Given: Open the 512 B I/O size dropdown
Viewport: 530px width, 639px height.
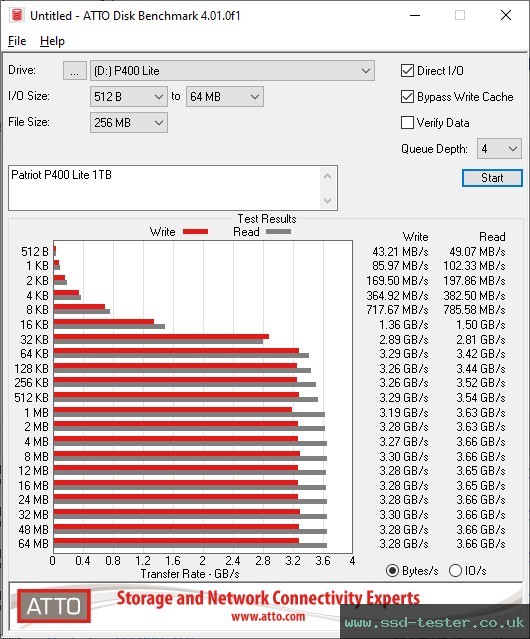Looking at the screenshot, I should pos(129,97).
